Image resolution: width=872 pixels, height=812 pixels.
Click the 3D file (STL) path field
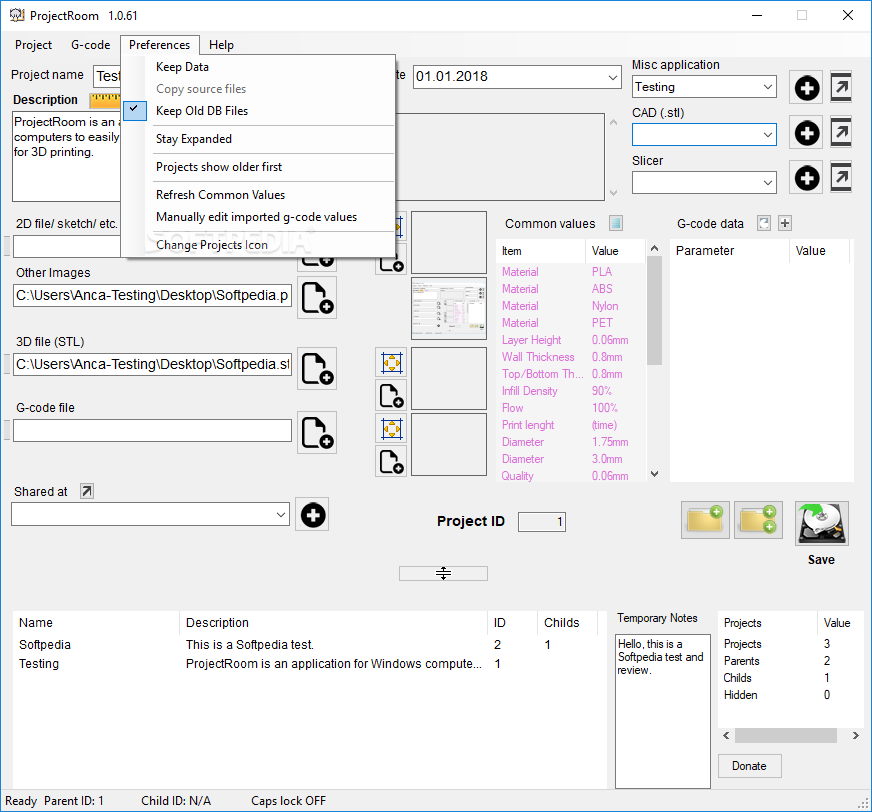point(152,364)
